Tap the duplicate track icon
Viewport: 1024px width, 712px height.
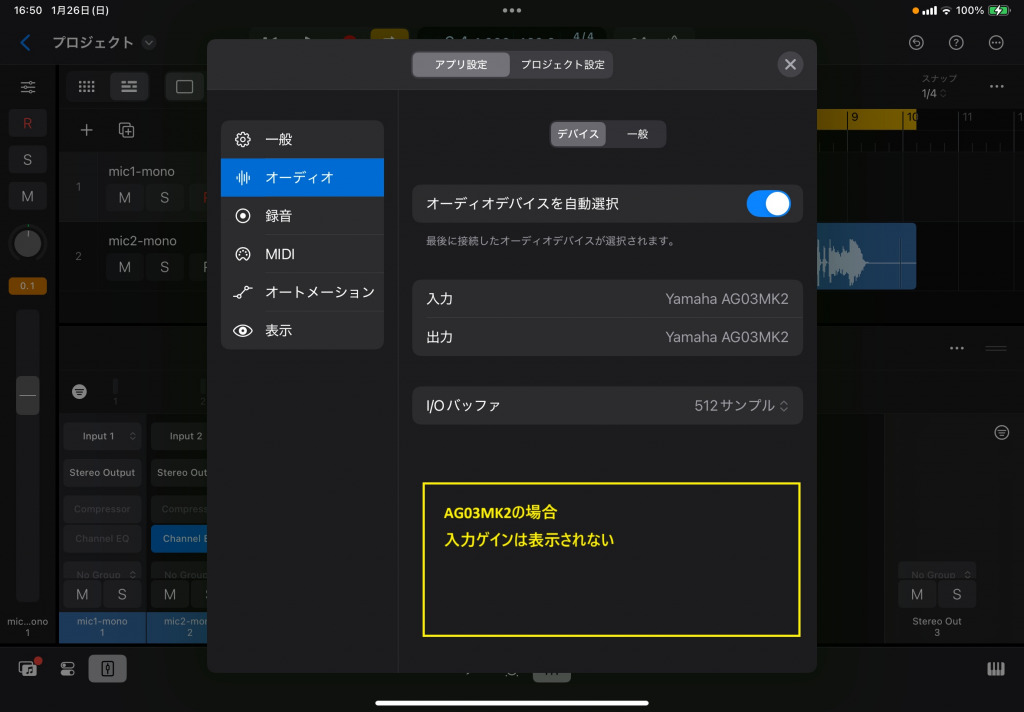pyautogui.click(x=126, y=130)
